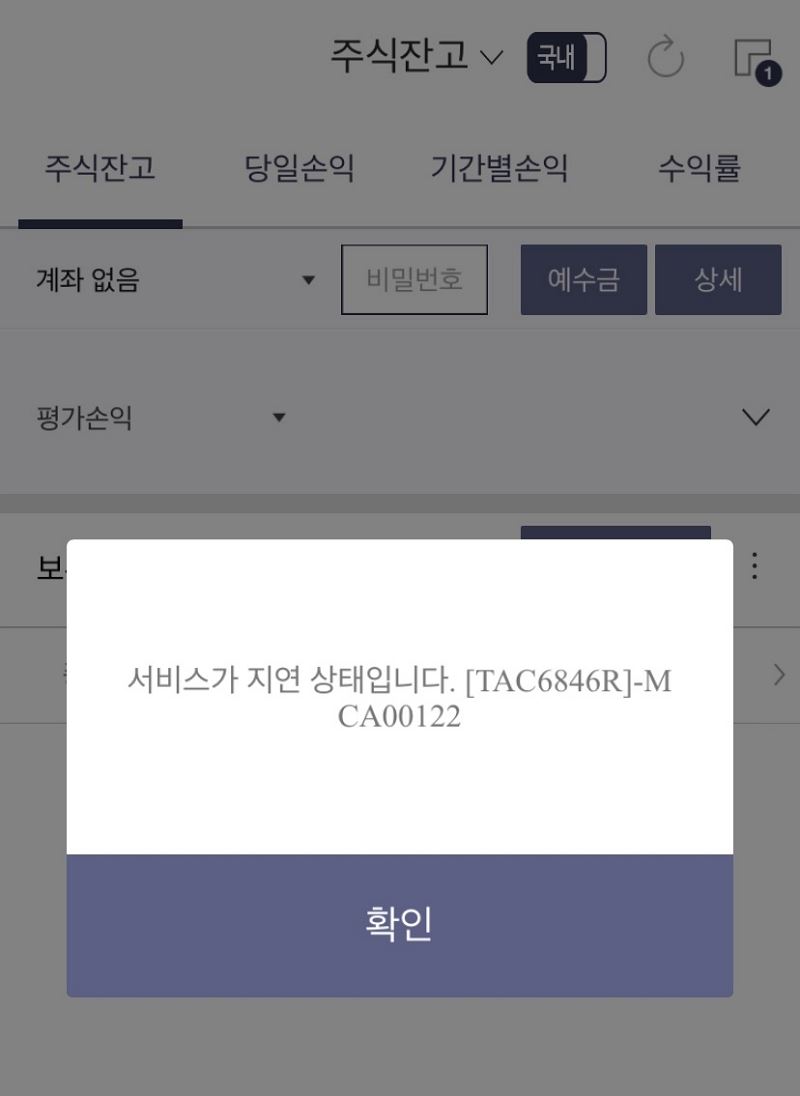The width and height of the screenshot is (800, 1096).
Task: Tap the service delay error message text
Action: pos(400,698)
